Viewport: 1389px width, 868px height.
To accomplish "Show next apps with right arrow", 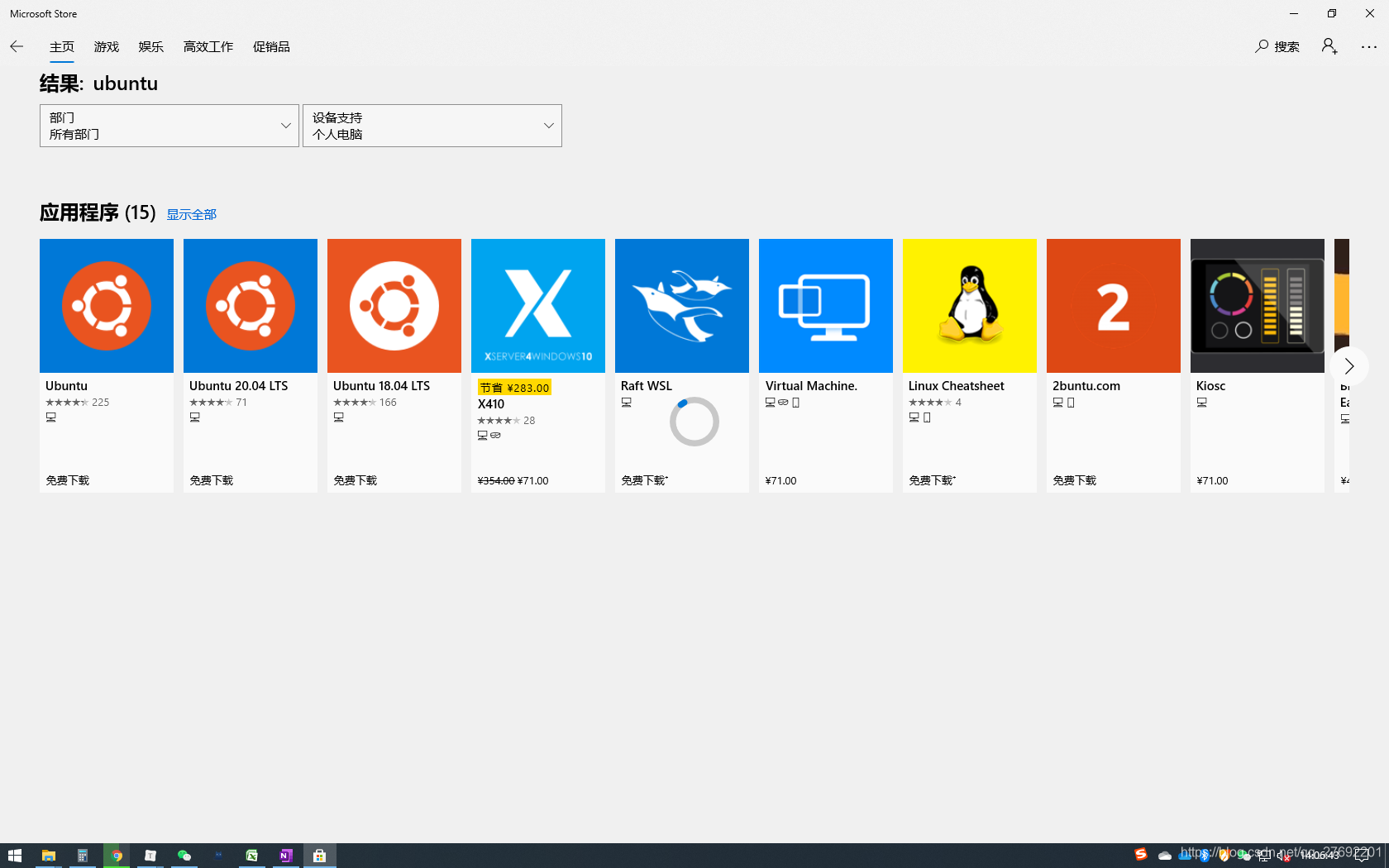I will [1349, 366].
